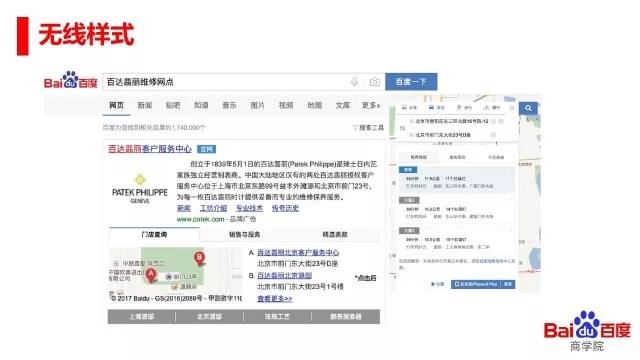Click map marker A on the store map
The image size is (640, 360).
click(151, 276)
